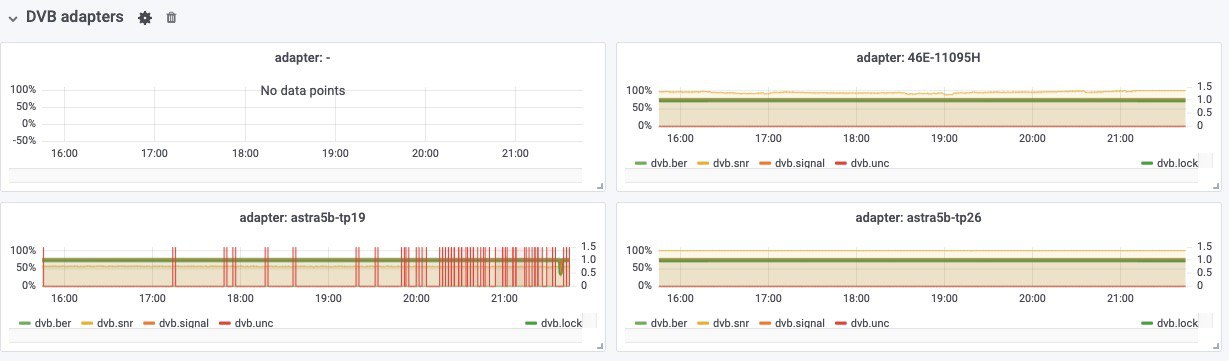Viewport: 1229px width, 361px height.
Task: Click the resize handle of astra5b-tp19 panel
Action: 600,345
